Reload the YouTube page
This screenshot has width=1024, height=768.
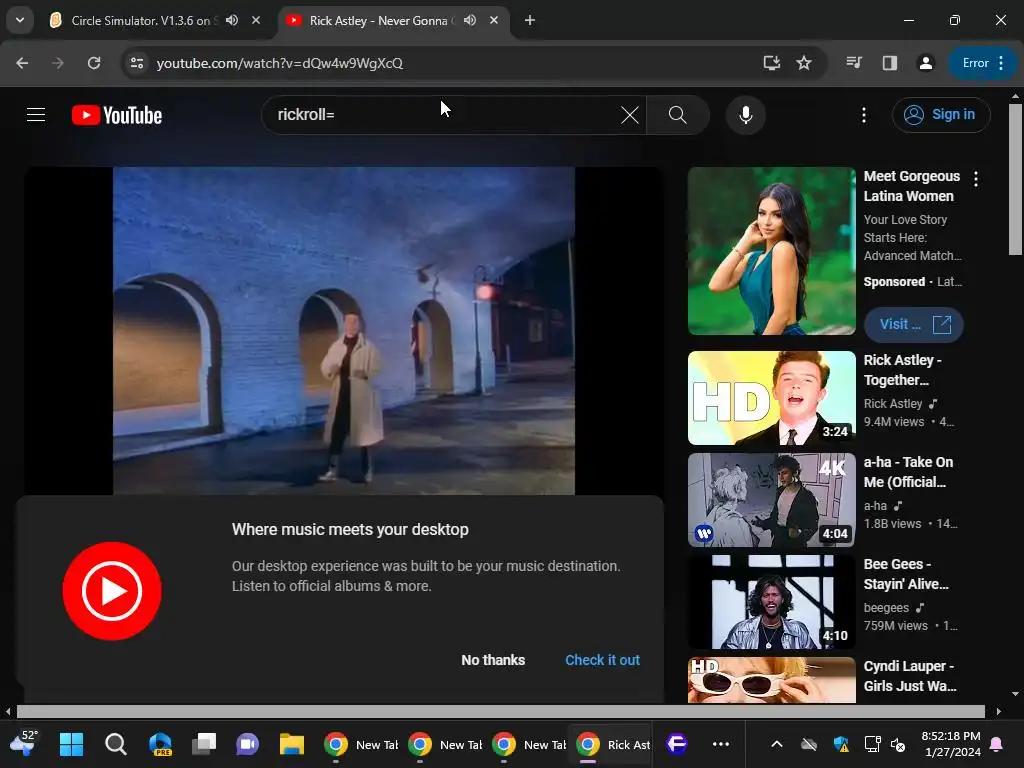click(x=94, y=63)
